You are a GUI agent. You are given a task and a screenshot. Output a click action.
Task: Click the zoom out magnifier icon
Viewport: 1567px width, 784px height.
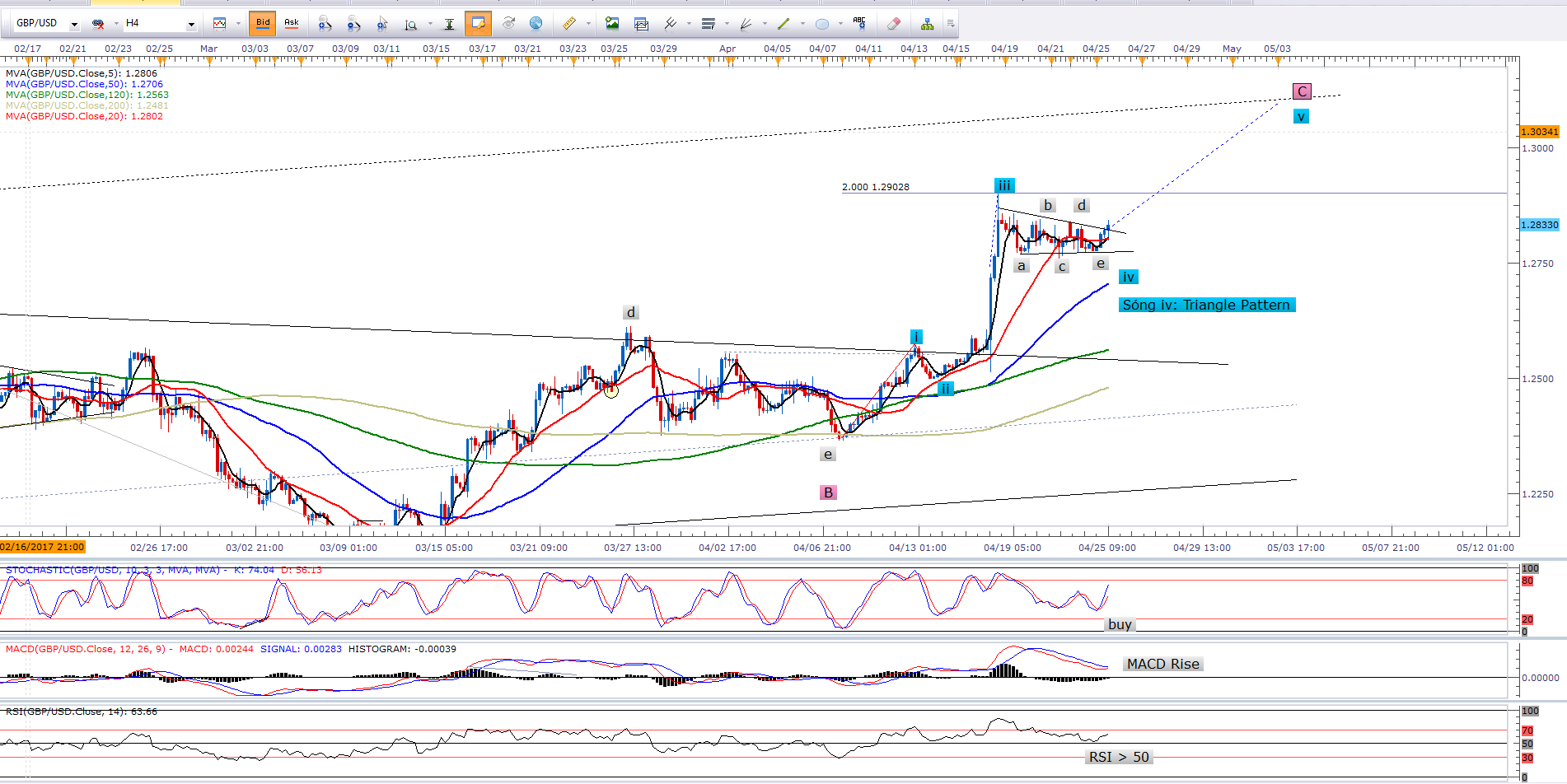353,24
